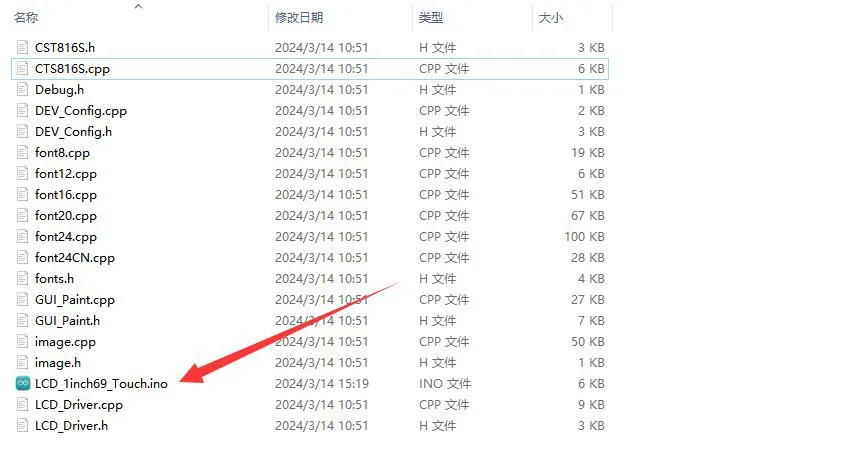Viewport: 842px width, 469px height.
Task: Click the 2 KB size of DEV_Config.cpp
Action: pyautogui.click(x=591, y=111)
